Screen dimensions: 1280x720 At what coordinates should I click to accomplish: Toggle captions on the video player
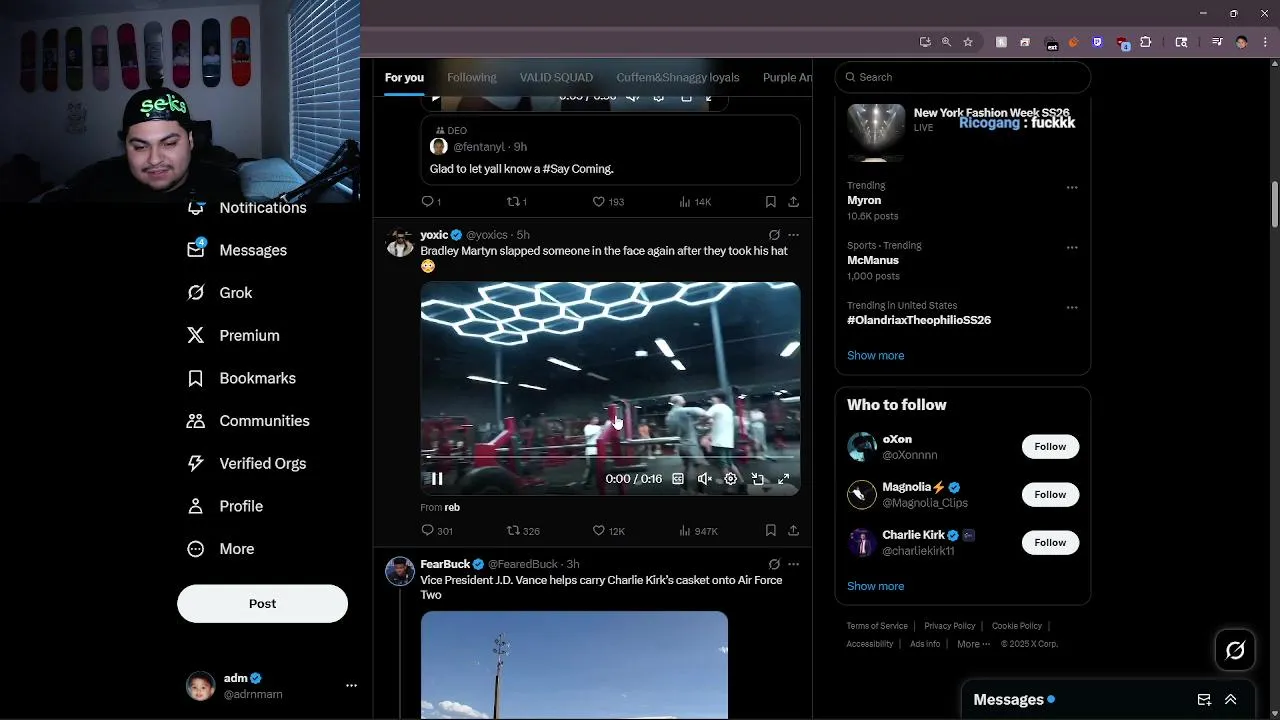point(678,479)
